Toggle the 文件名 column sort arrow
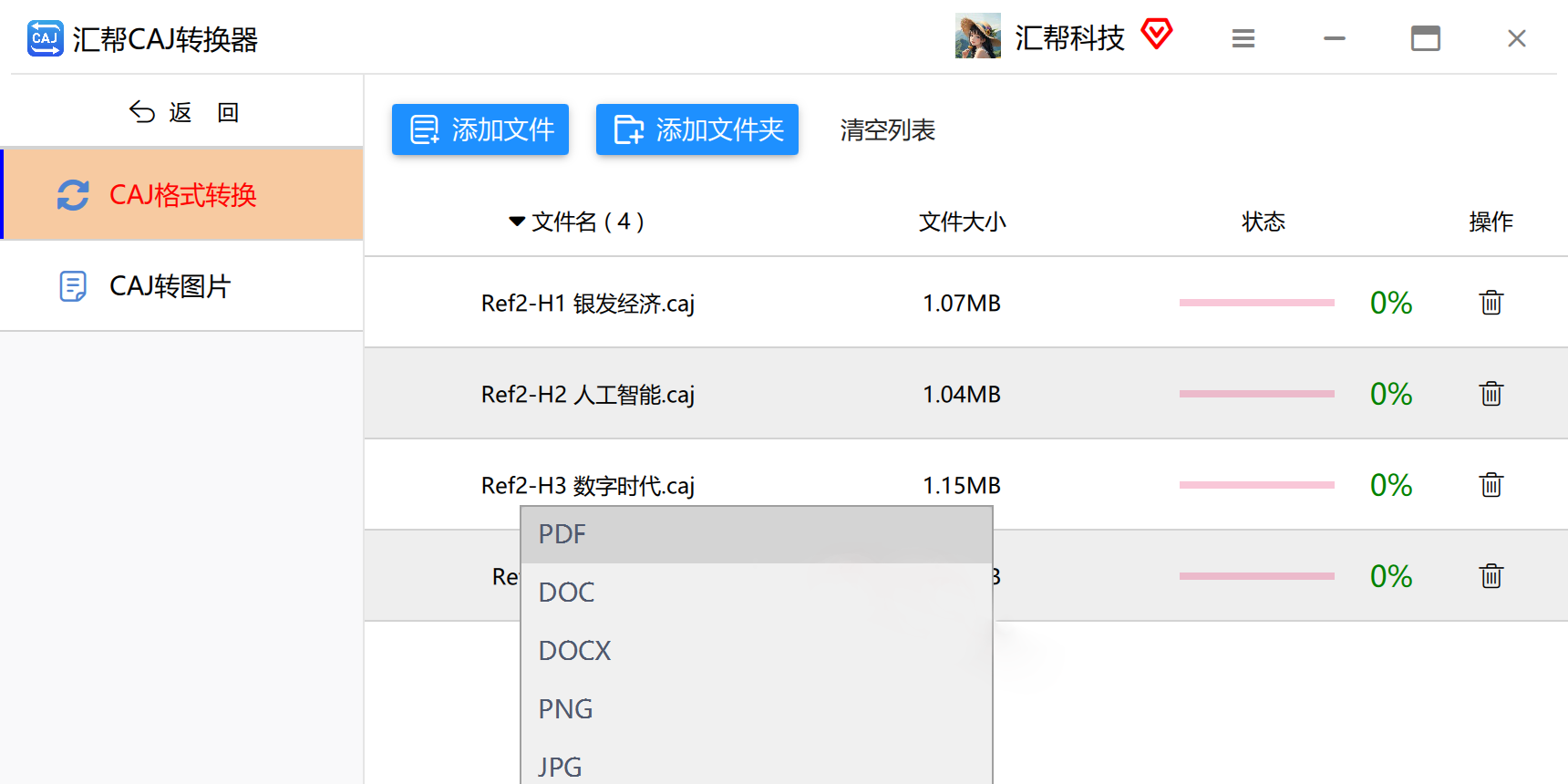1568x784 pixels. (517, 222)
